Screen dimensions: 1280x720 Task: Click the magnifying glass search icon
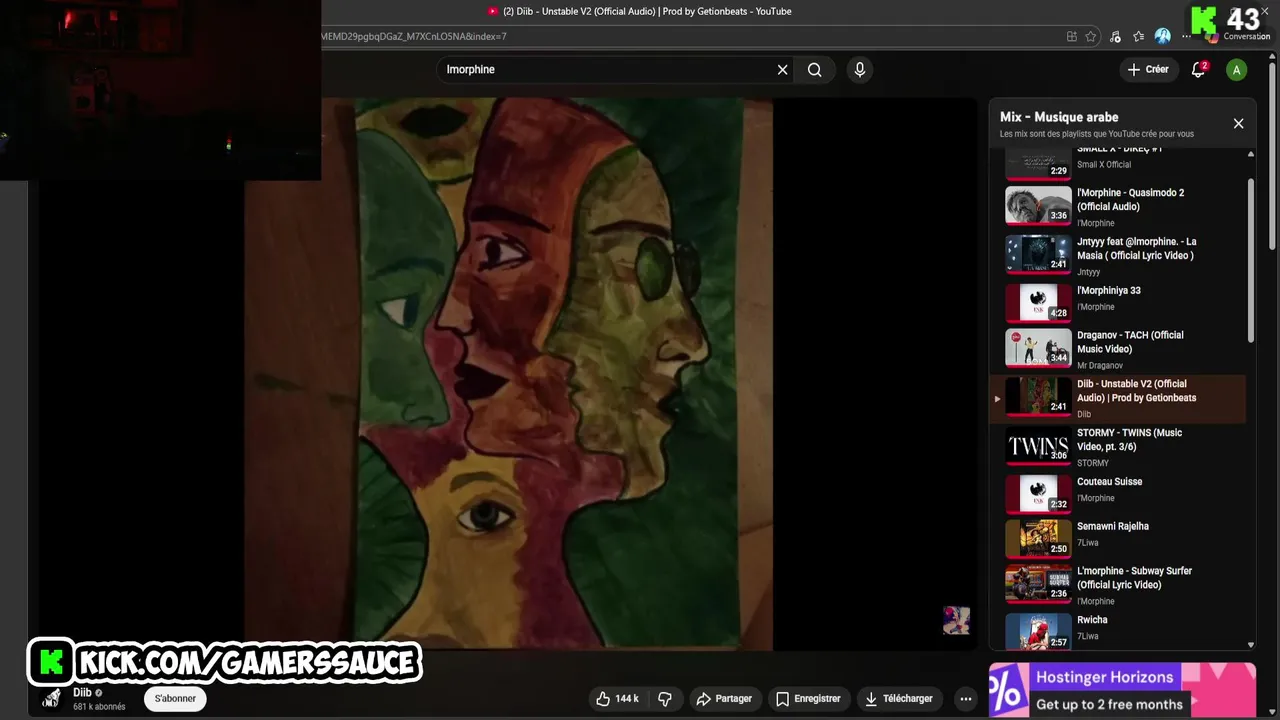click(815, 70)
